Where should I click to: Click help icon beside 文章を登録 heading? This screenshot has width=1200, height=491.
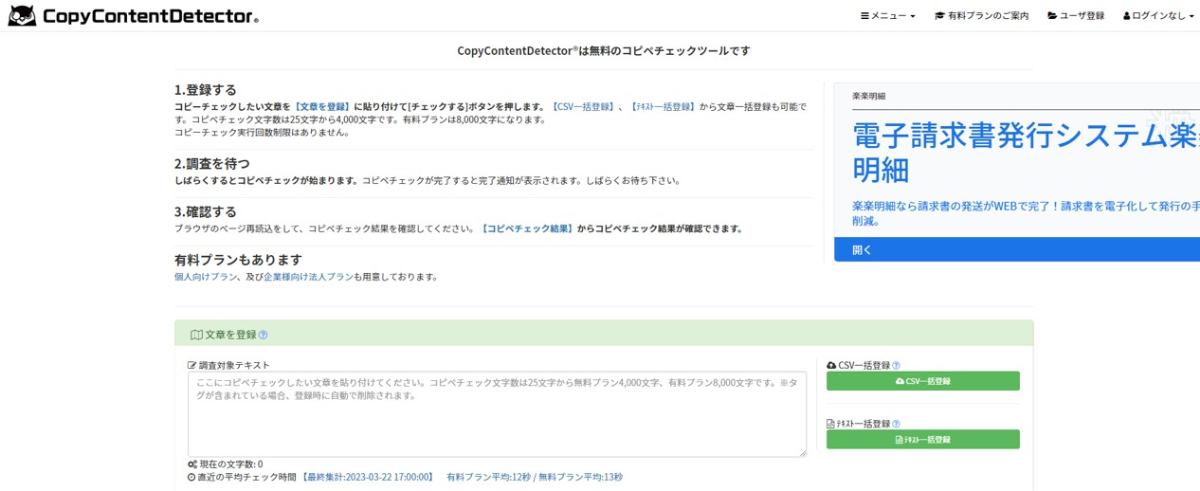pyautogui.click(x=263, y=336)
